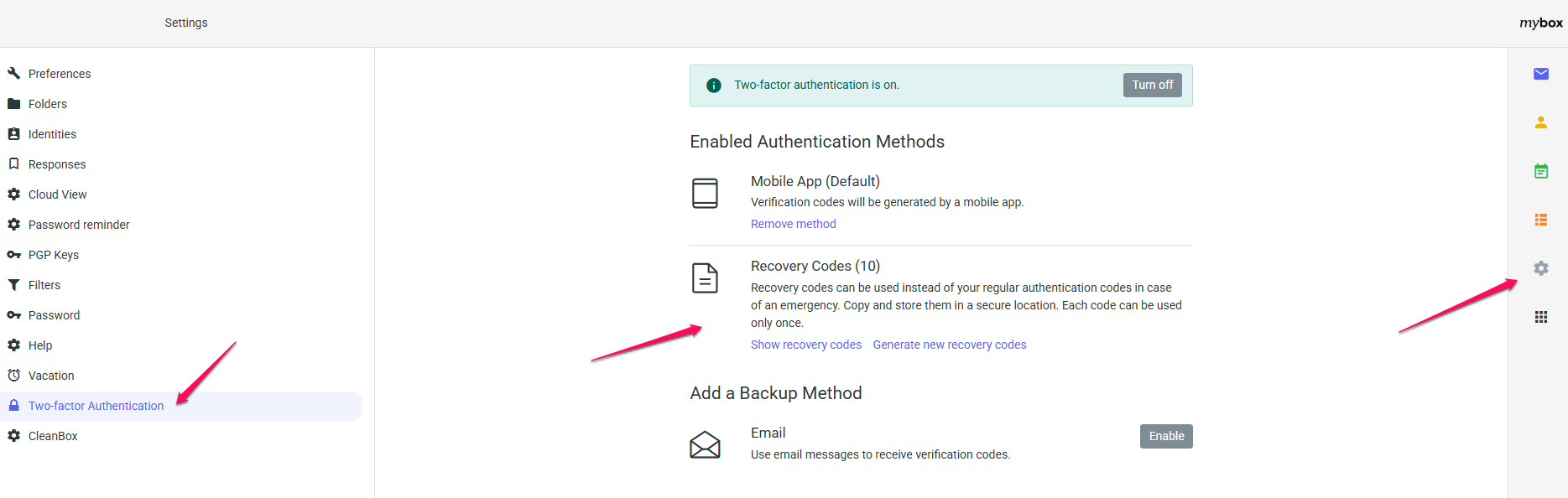Go to Identities settings
Viewport: 1568px width, 498px height.
pyautogui.click(x=181, y=134)
